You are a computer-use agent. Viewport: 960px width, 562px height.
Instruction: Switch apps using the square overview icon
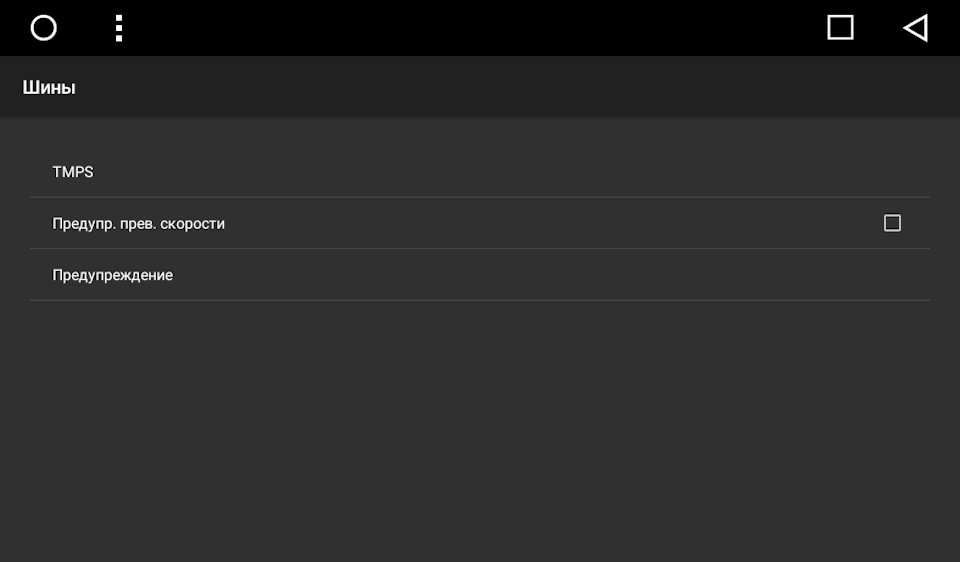click(840, 28)
